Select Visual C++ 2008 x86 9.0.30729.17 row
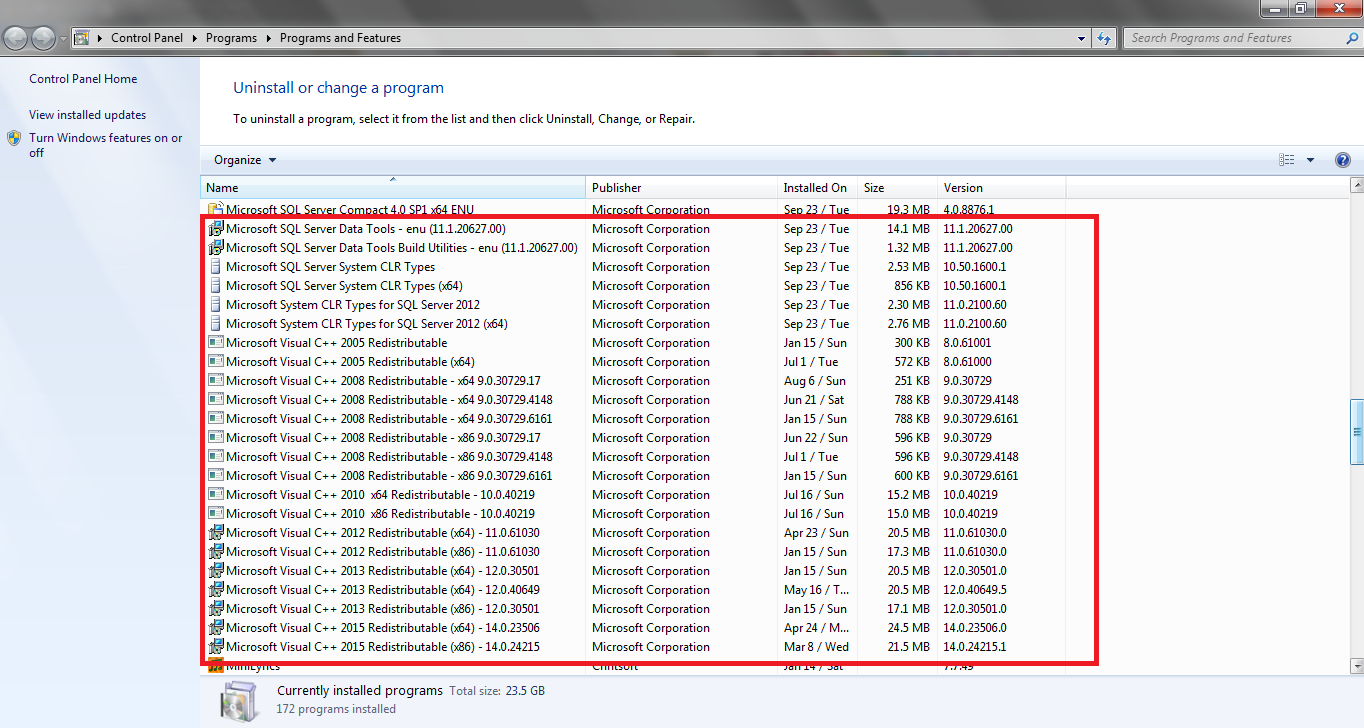Viewport: 1364px width, 728px height. 633,438
